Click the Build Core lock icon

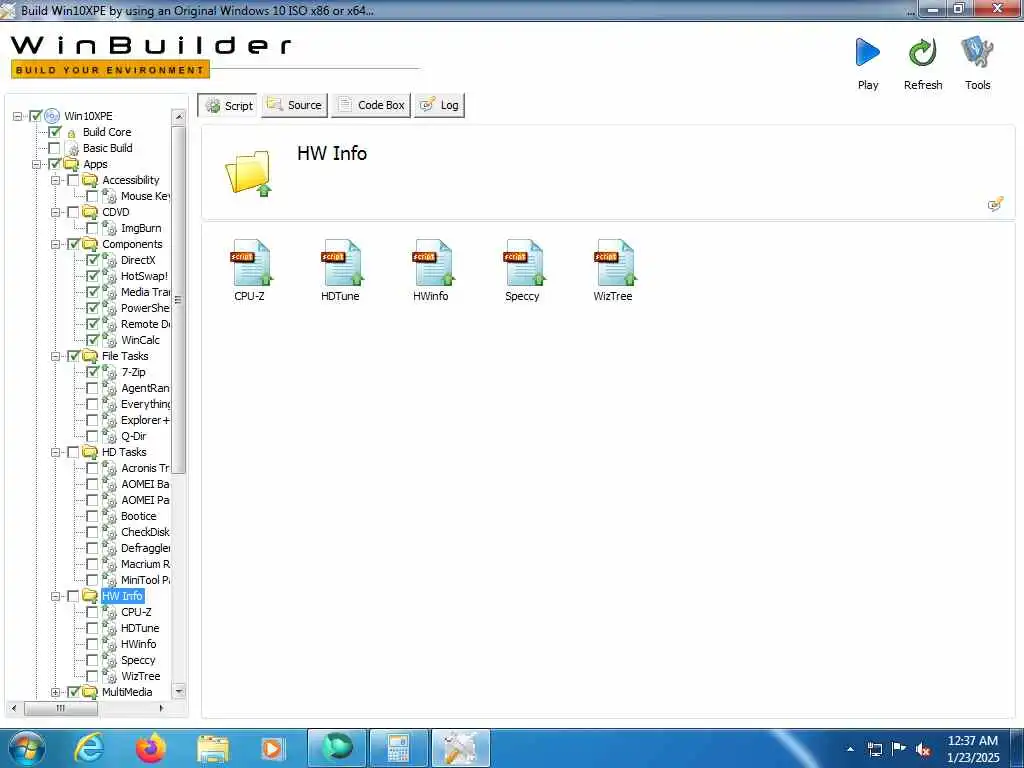click(72, 133)
